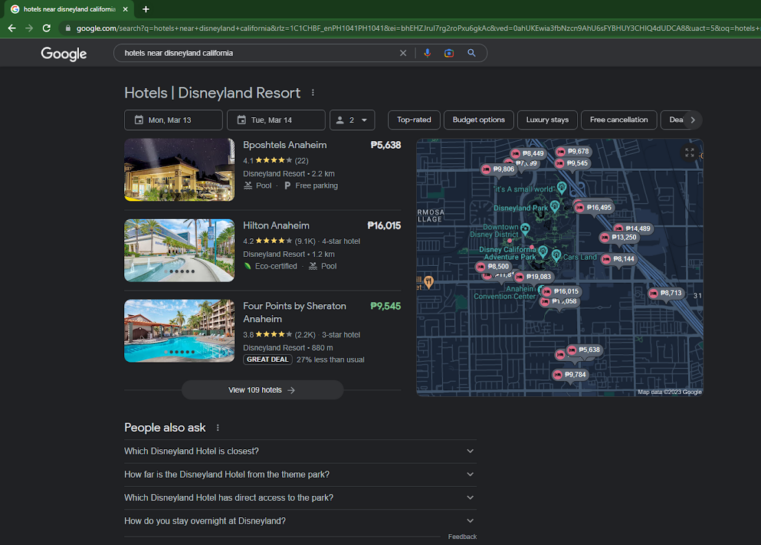Click the restaurant marker on map

tap(429, 281)
